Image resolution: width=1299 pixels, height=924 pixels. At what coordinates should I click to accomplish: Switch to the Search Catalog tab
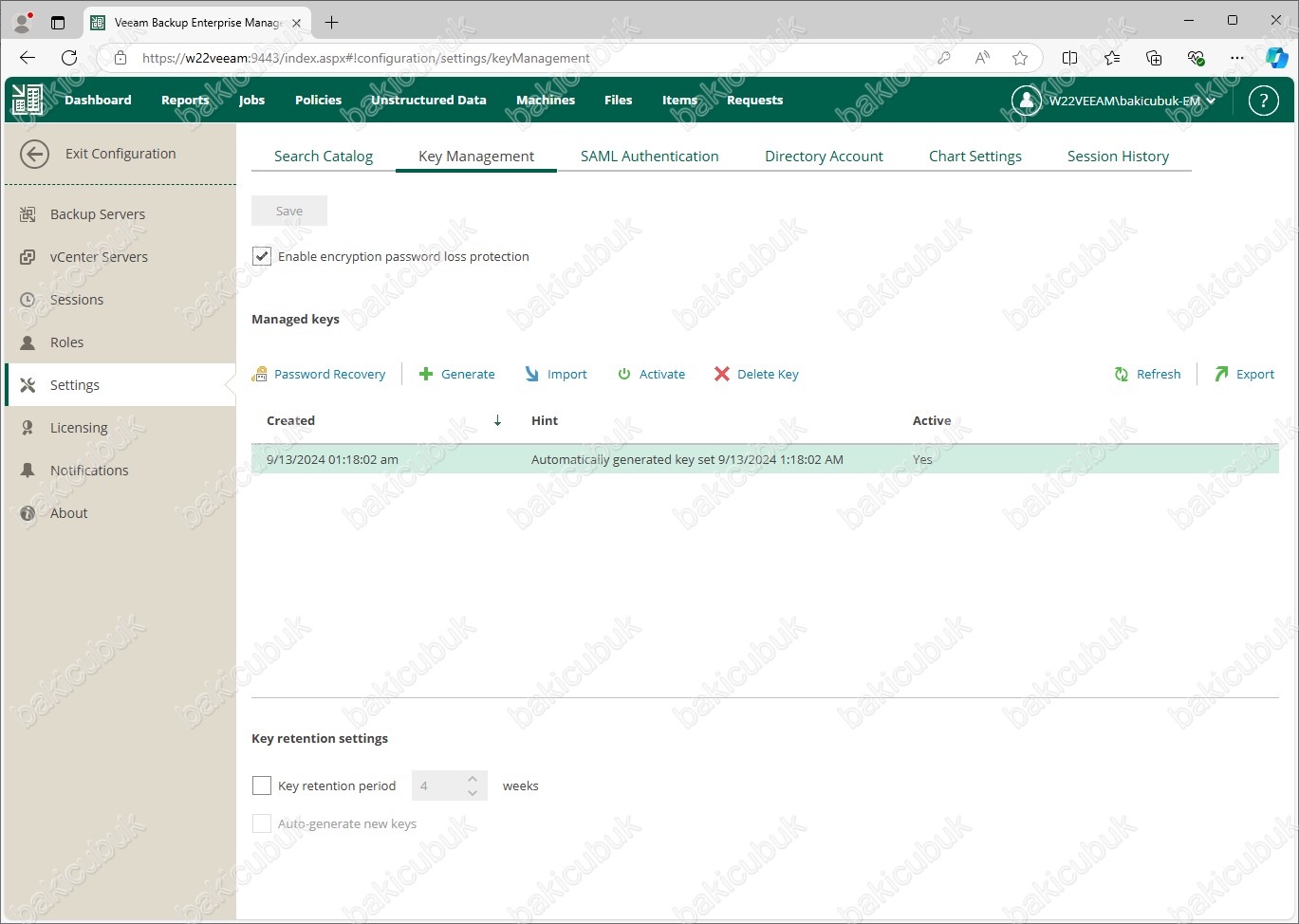pos(324,156)
